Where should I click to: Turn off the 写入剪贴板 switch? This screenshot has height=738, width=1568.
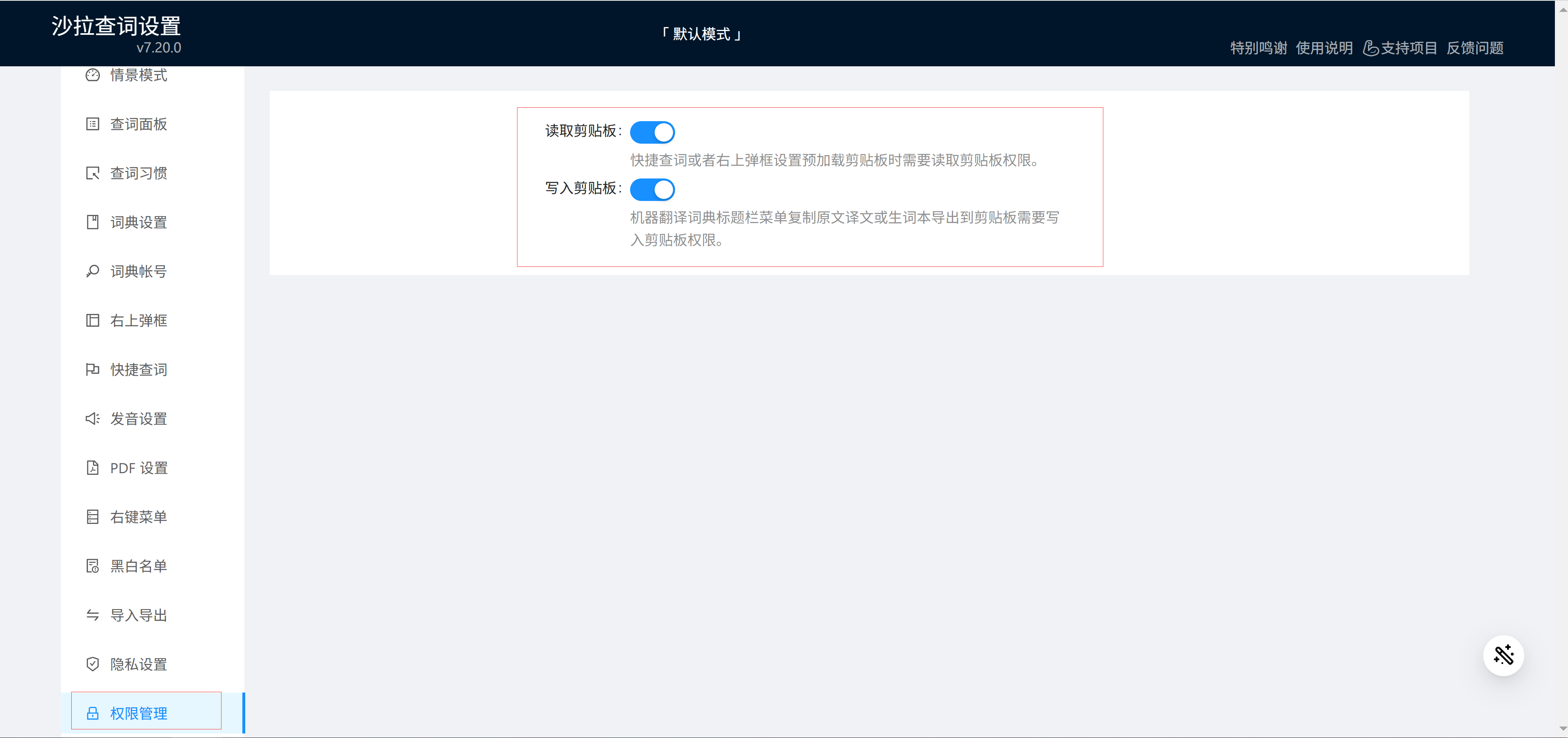(x=652, y=189)
